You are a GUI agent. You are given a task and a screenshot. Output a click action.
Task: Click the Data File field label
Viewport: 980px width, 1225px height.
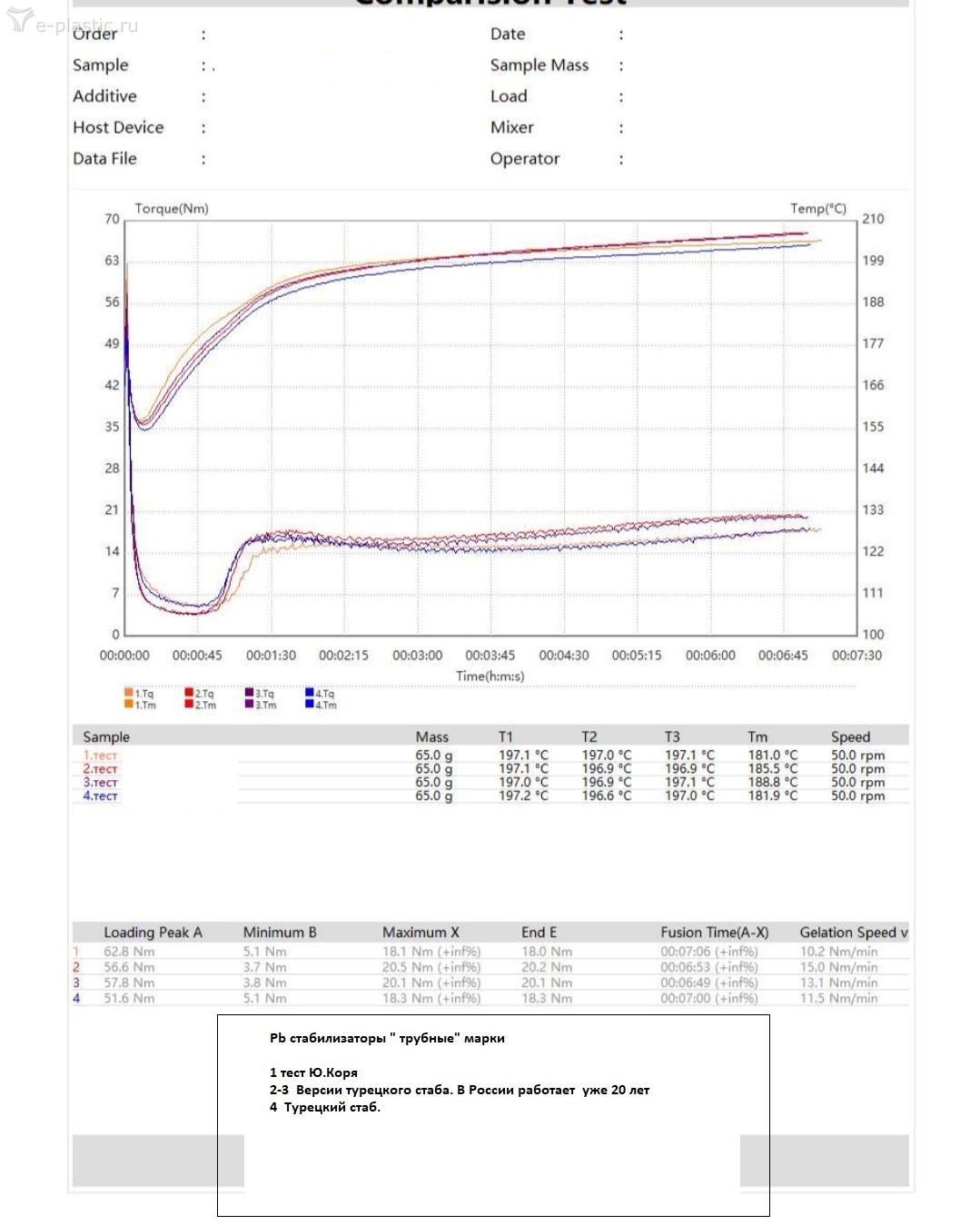coord(104,159)
